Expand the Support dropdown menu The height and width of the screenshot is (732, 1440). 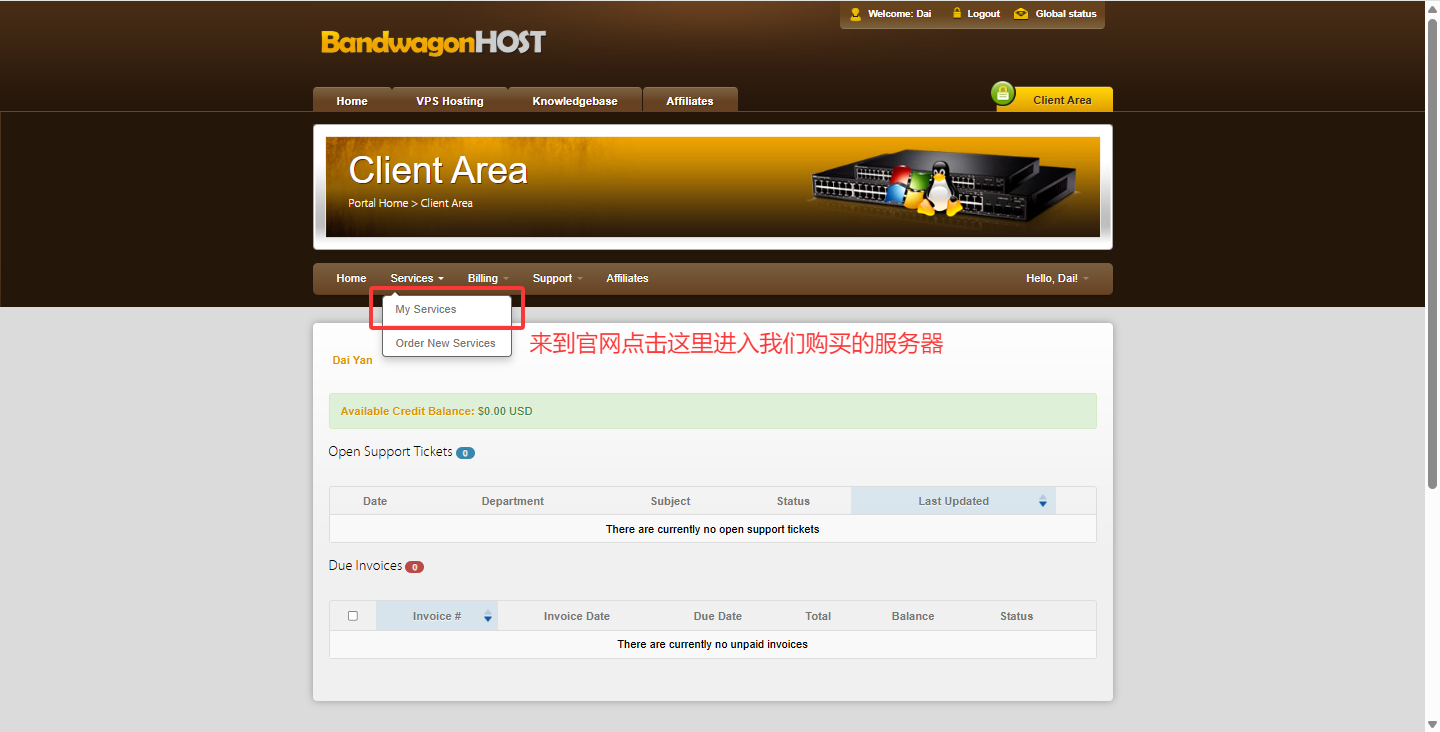click(557, 278)
